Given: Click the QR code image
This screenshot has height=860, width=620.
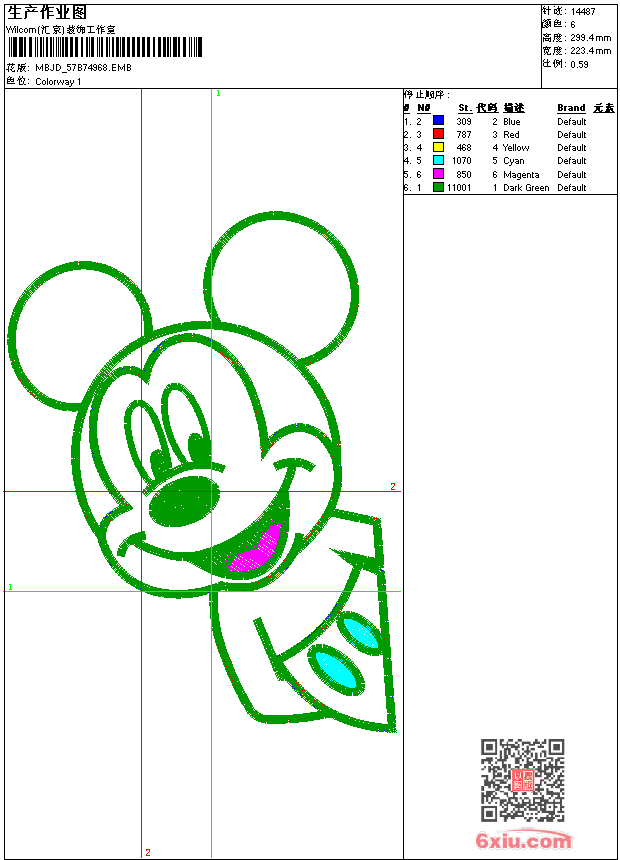Looking at the screenshot, I should click(x=522, y=780).
